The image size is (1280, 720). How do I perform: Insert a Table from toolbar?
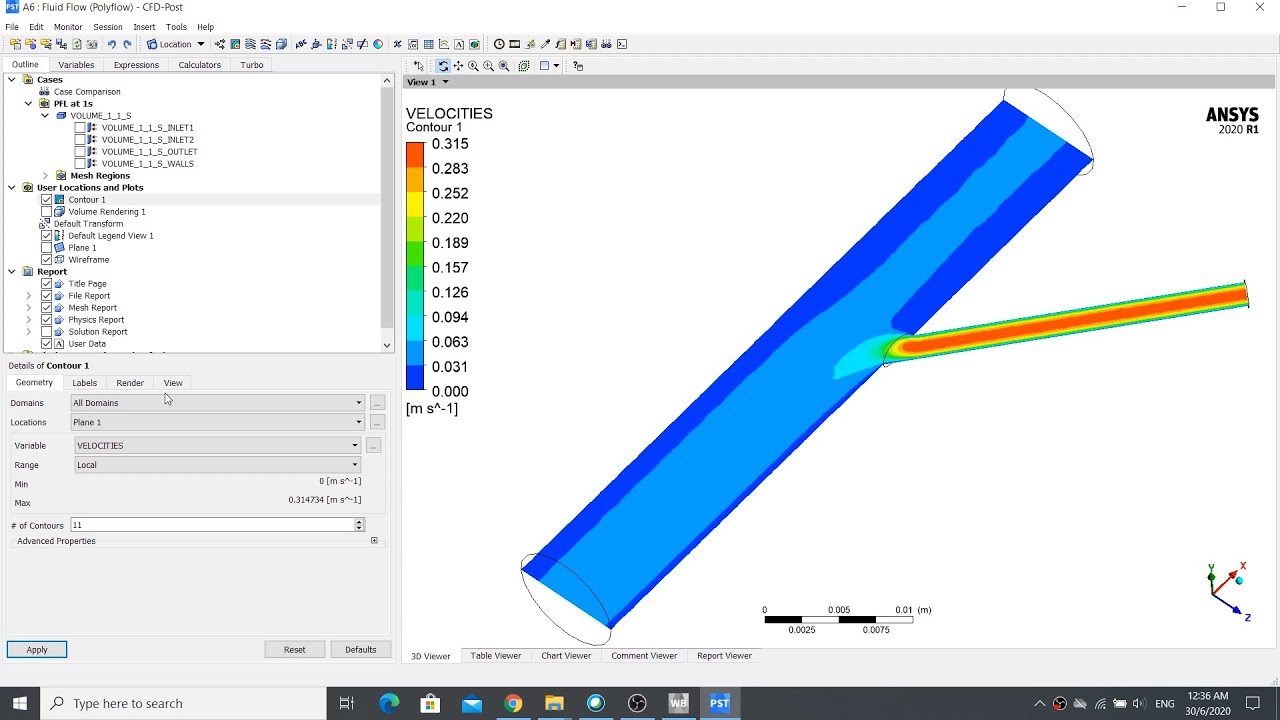pos(428,44)
